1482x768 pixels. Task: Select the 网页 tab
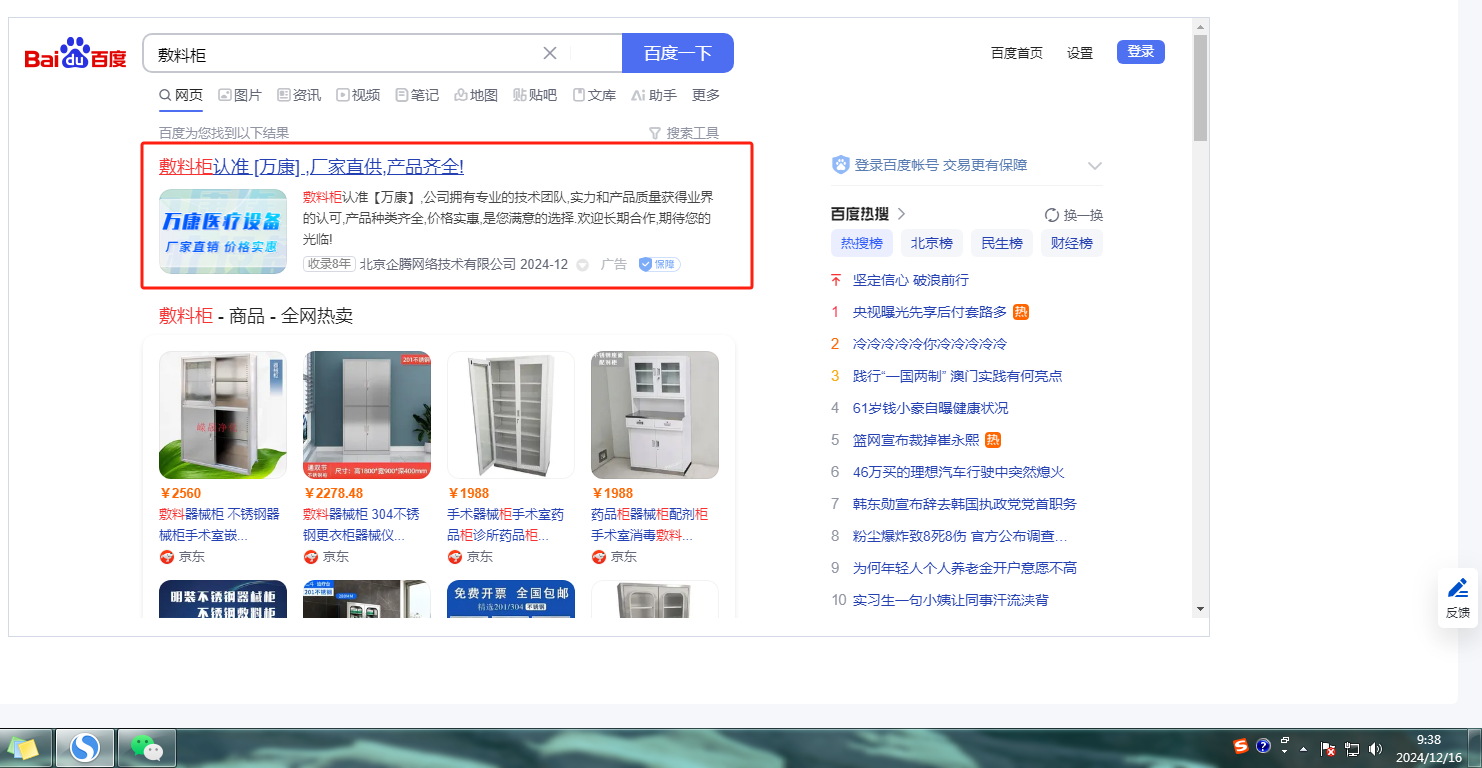pyautogui.click(x=181, y=95)
